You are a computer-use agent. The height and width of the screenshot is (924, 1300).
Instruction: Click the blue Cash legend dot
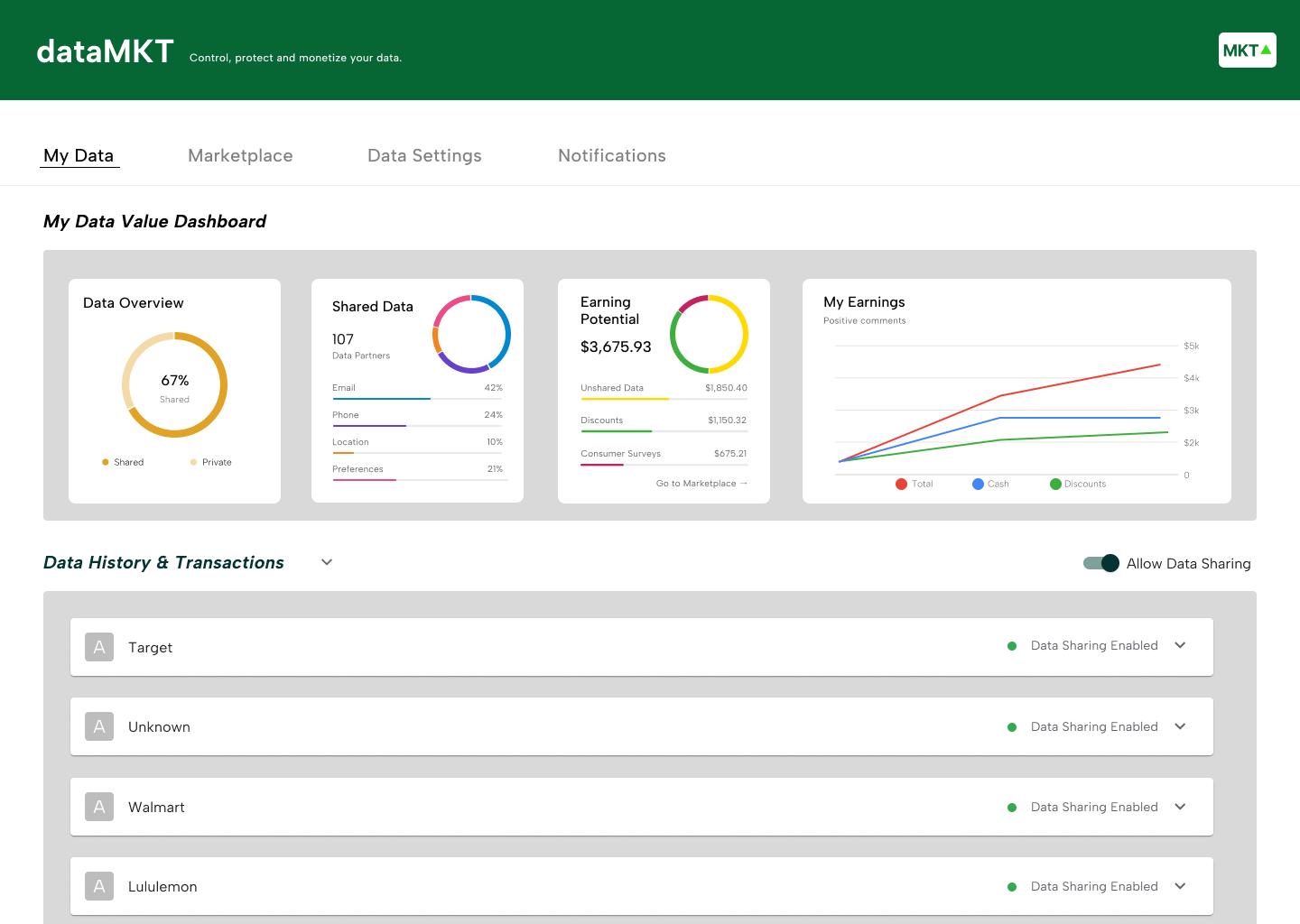(978, 484)
